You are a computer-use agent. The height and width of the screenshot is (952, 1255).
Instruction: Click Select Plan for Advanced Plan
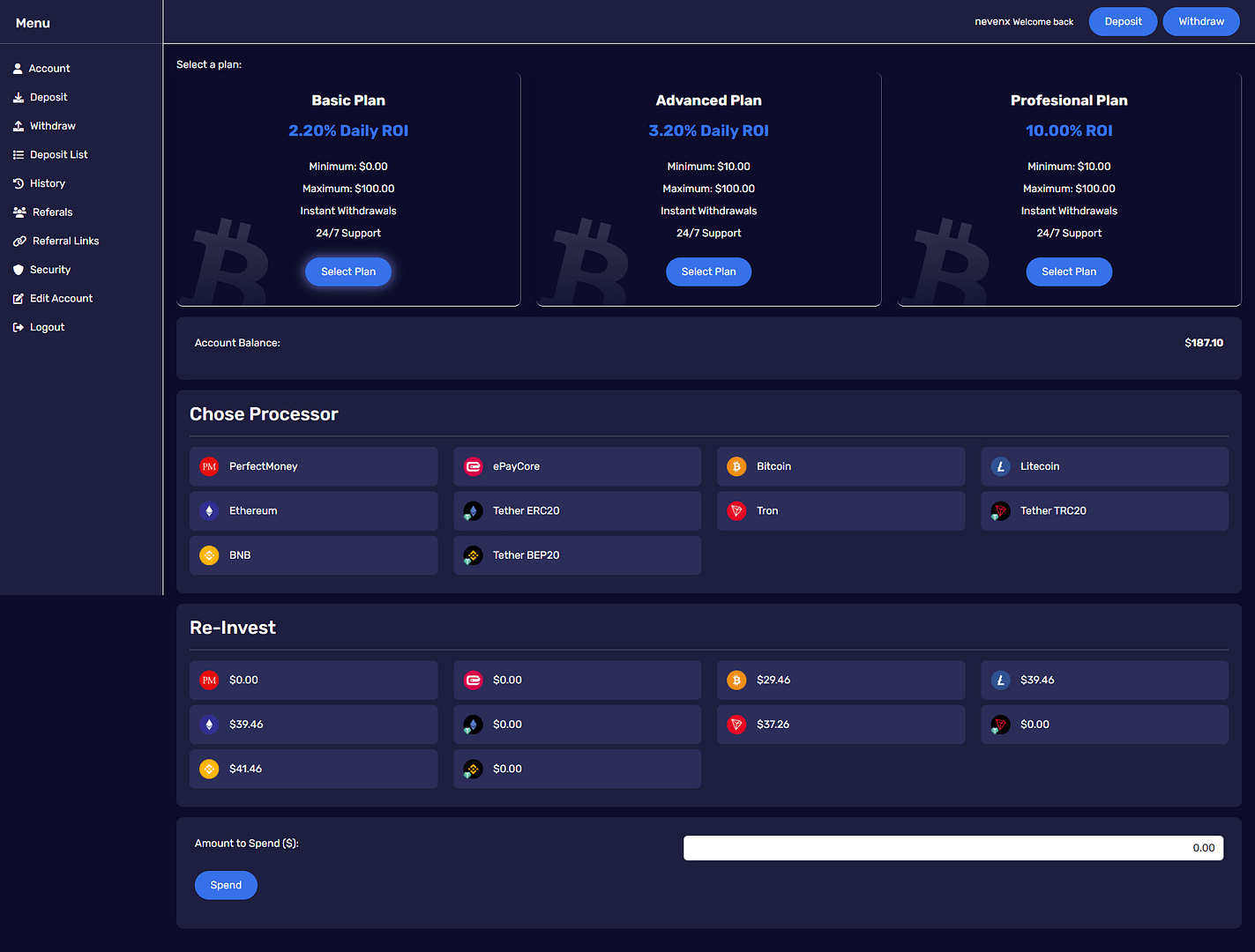pyautogui.click(x=708, y=271)
